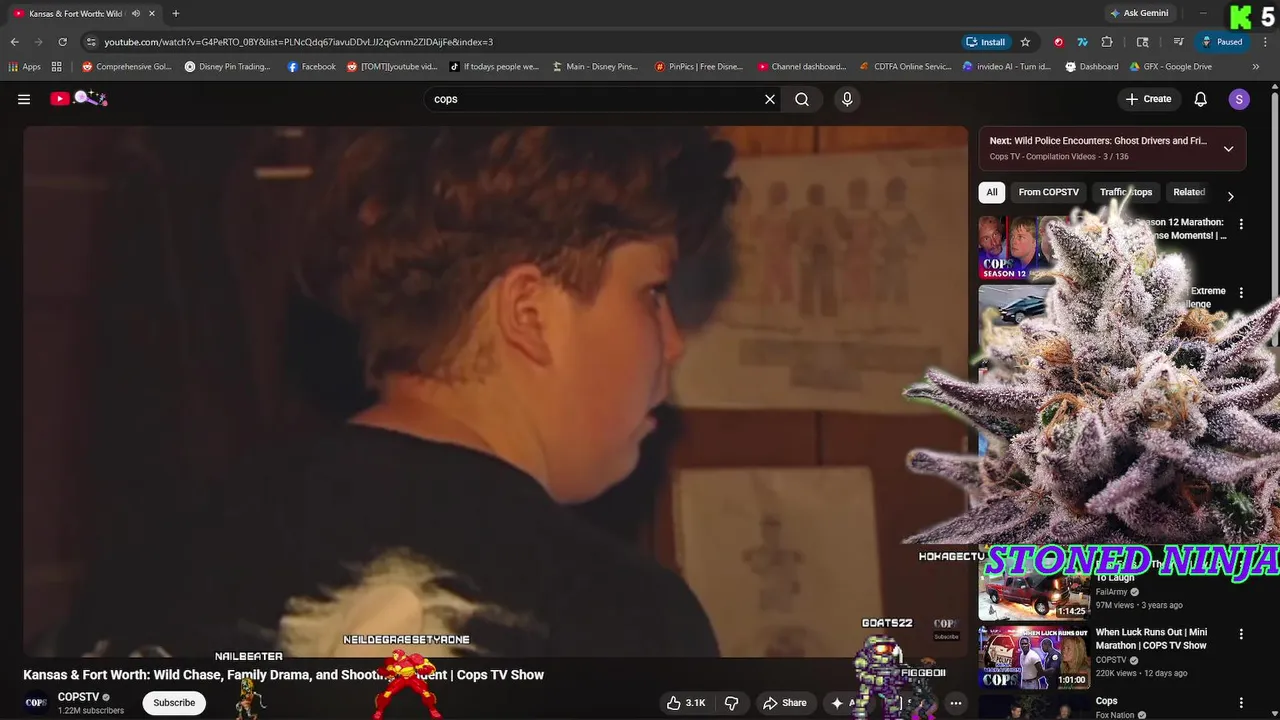Expand hidden bookmarks with double chevron

(1256, 67)
